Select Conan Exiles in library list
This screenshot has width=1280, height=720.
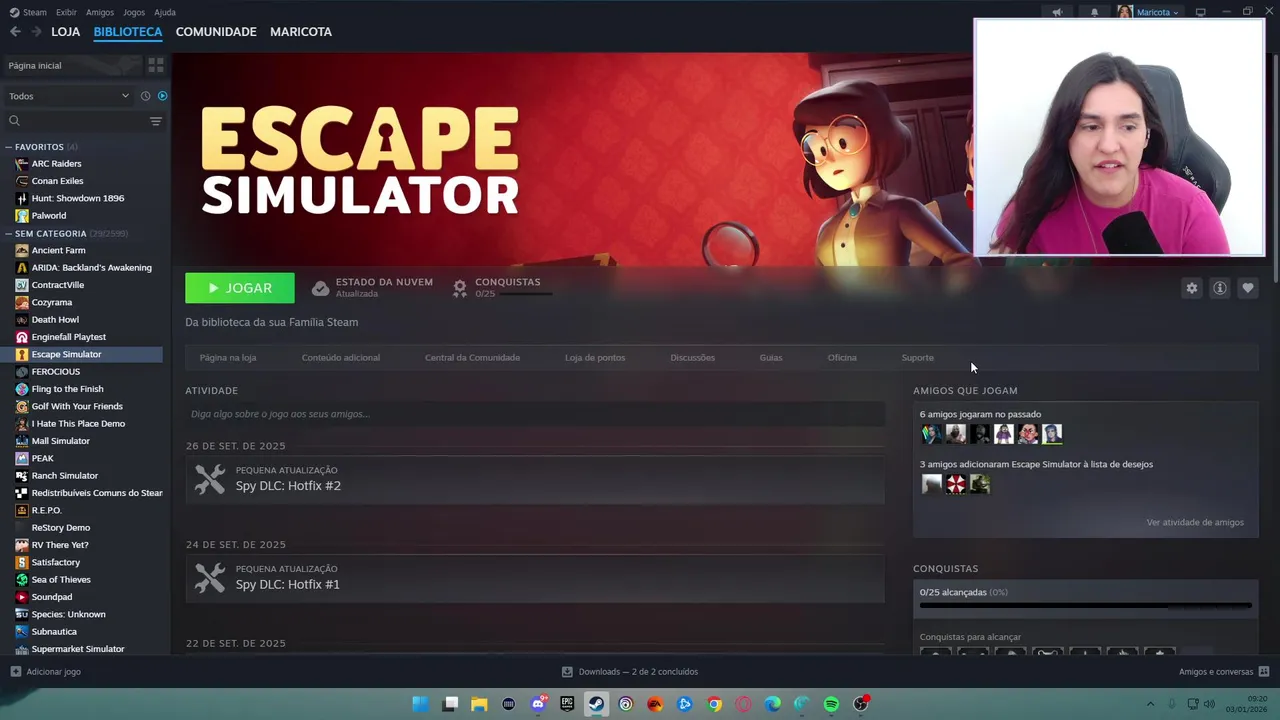click(x=57, y=181)
